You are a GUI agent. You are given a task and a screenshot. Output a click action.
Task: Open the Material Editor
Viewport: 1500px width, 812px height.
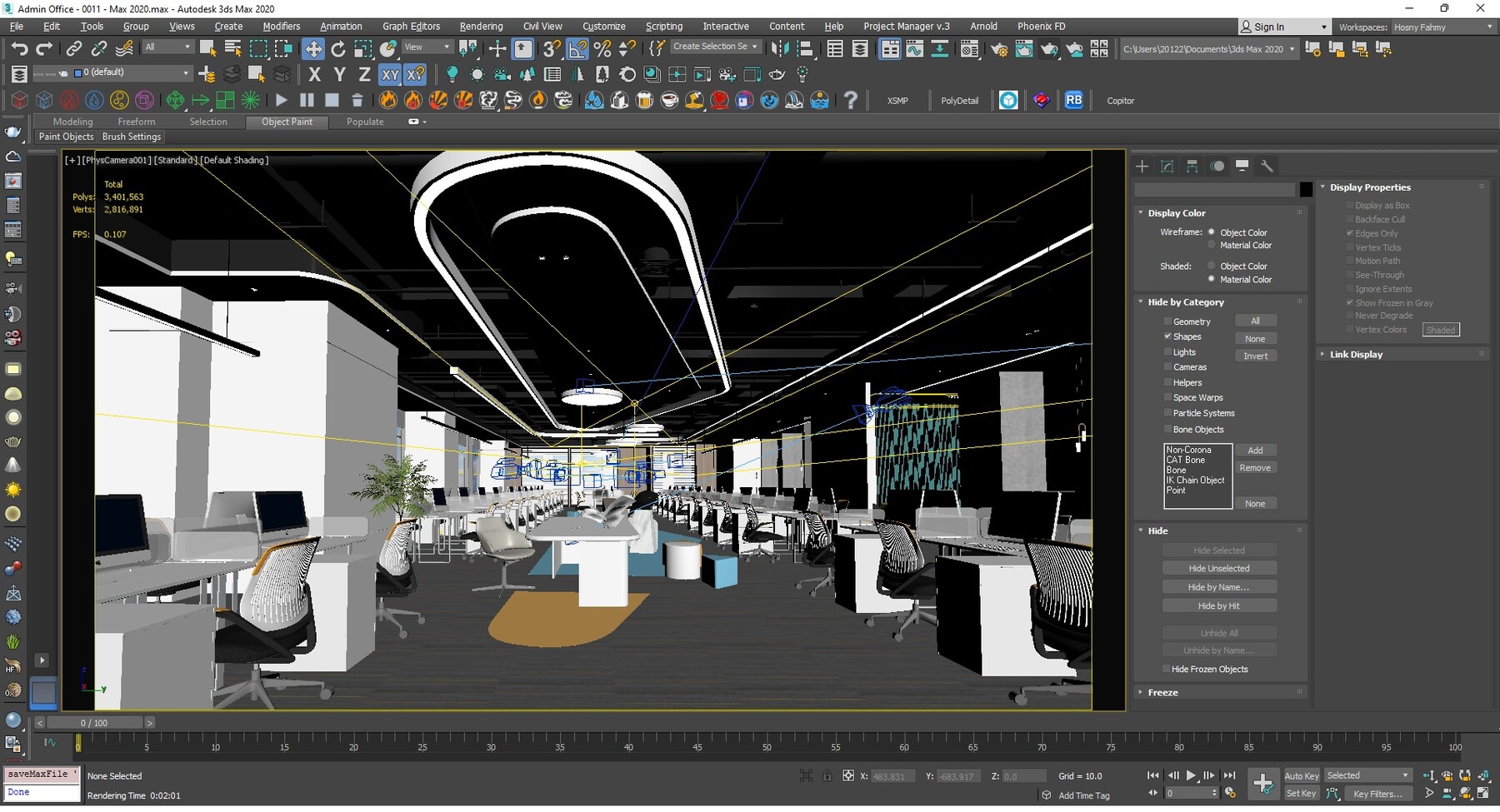pos(970,48)
